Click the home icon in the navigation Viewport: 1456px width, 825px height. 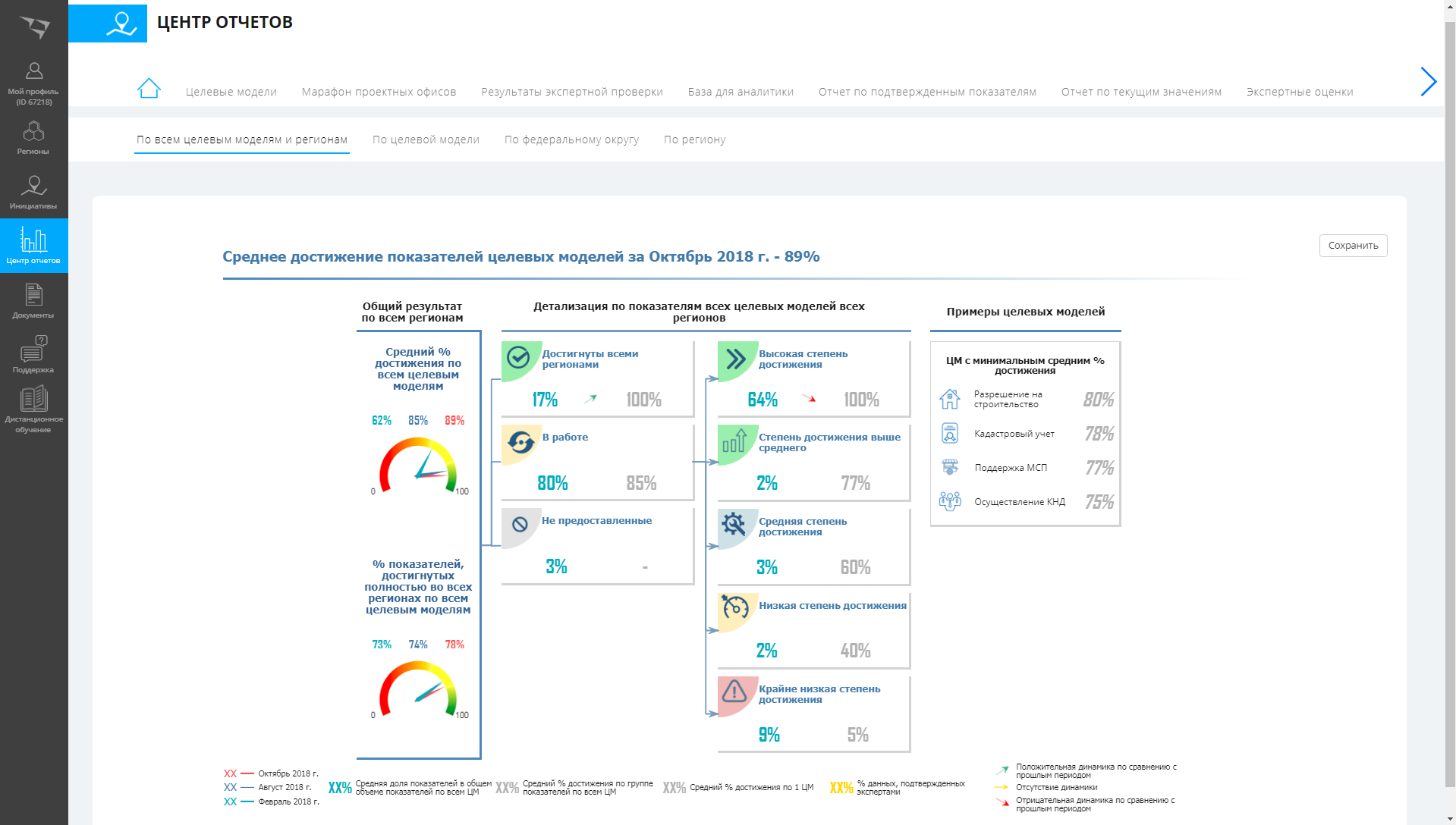tap(149, 89)
